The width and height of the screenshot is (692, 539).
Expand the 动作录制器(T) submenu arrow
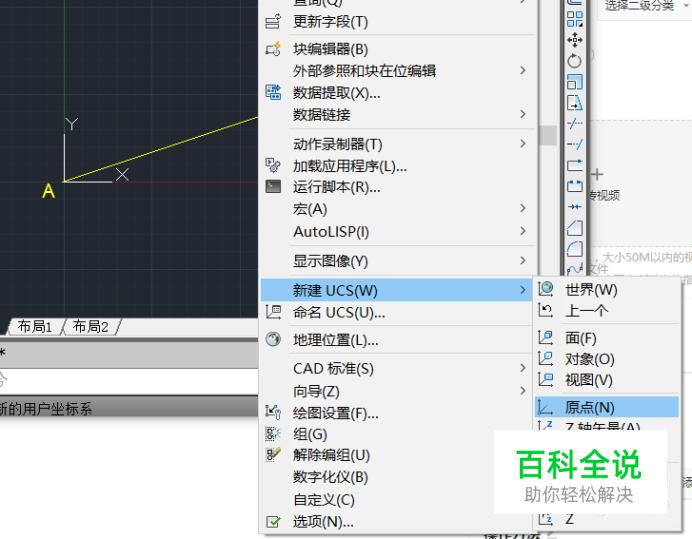(523, 143)
